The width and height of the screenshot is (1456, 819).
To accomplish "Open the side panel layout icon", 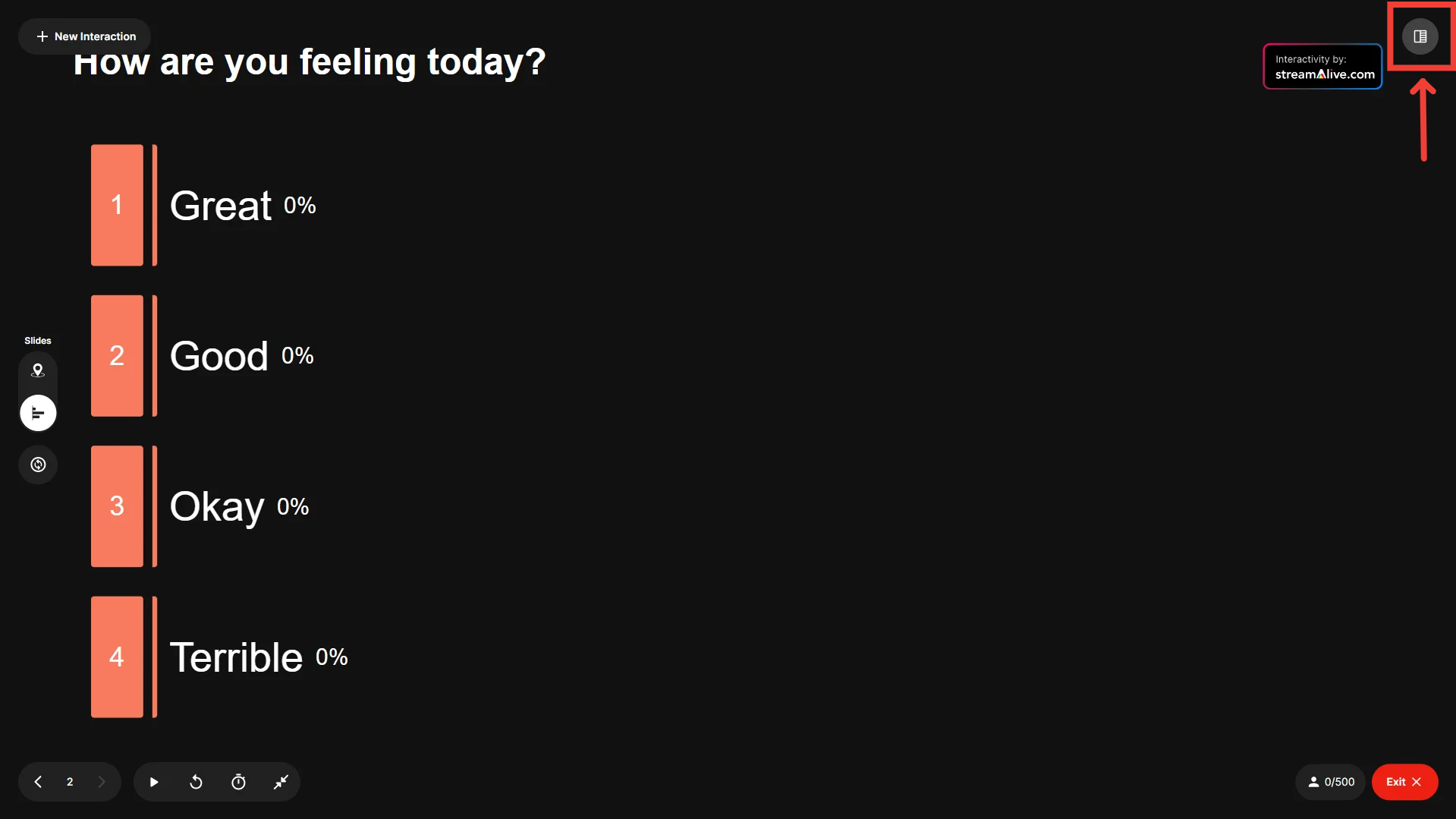I will click(1420, 36).
